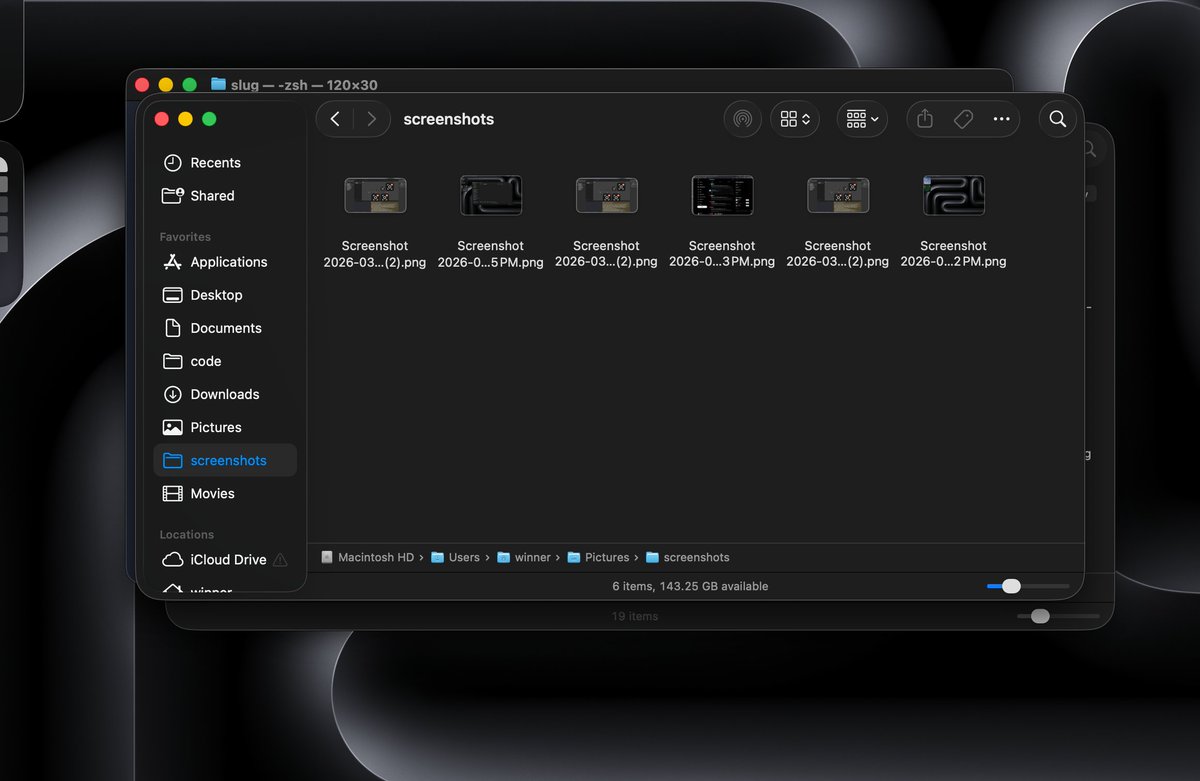Click screenshots in the path bar
Image resolution: width=1200 pixels, height=781 pixels.
click(688, 557)
